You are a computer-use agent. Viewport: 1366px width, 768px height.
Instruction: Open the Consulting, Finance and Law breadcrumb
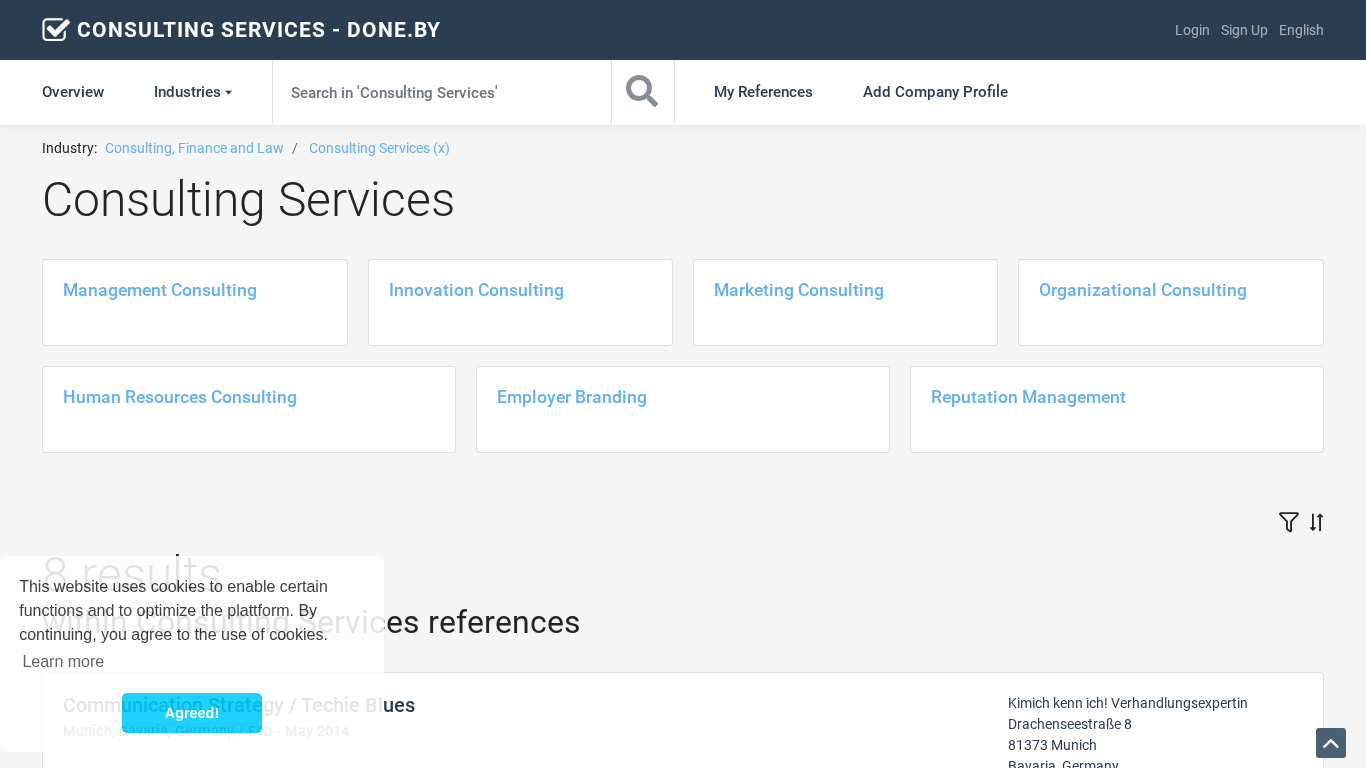point(194,148)
